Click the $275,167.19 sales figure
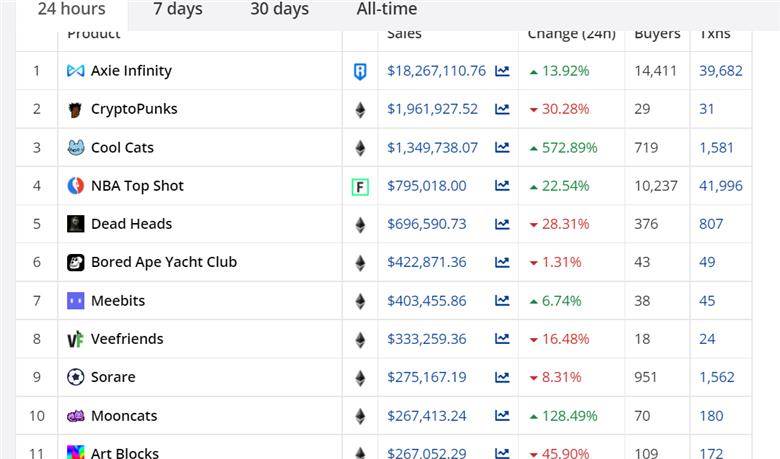Screen dimensions: 780x459 (427, 377)
